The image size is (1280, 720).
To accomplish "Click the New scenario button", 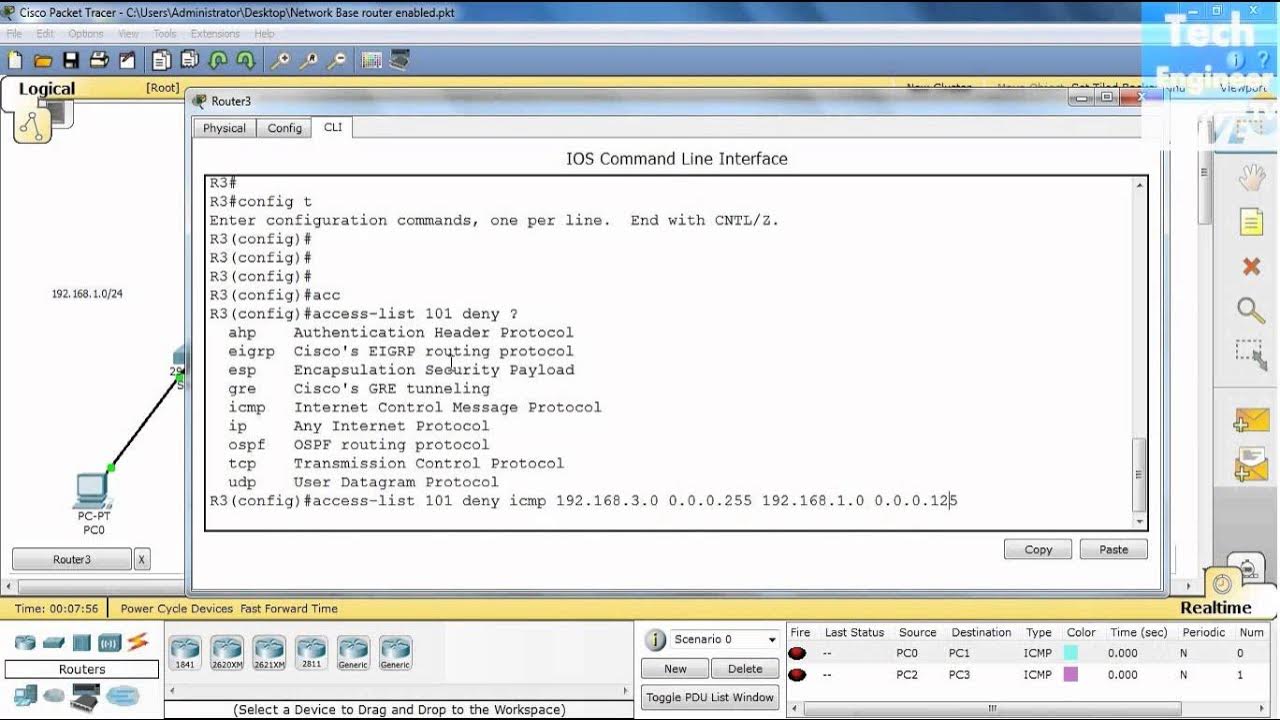I will pos(675,669).
